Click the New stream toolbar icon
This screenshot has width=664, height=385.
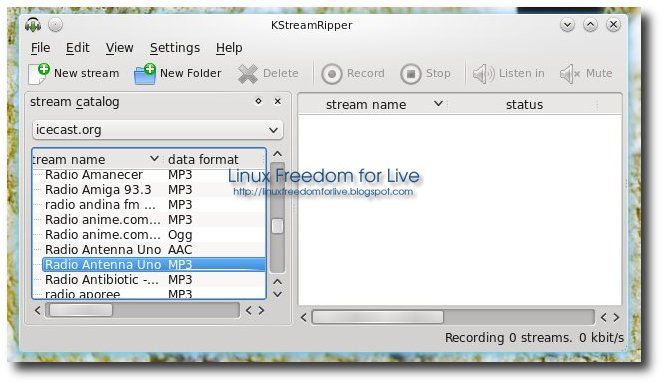pyautogui.click(x=39, y=74)
